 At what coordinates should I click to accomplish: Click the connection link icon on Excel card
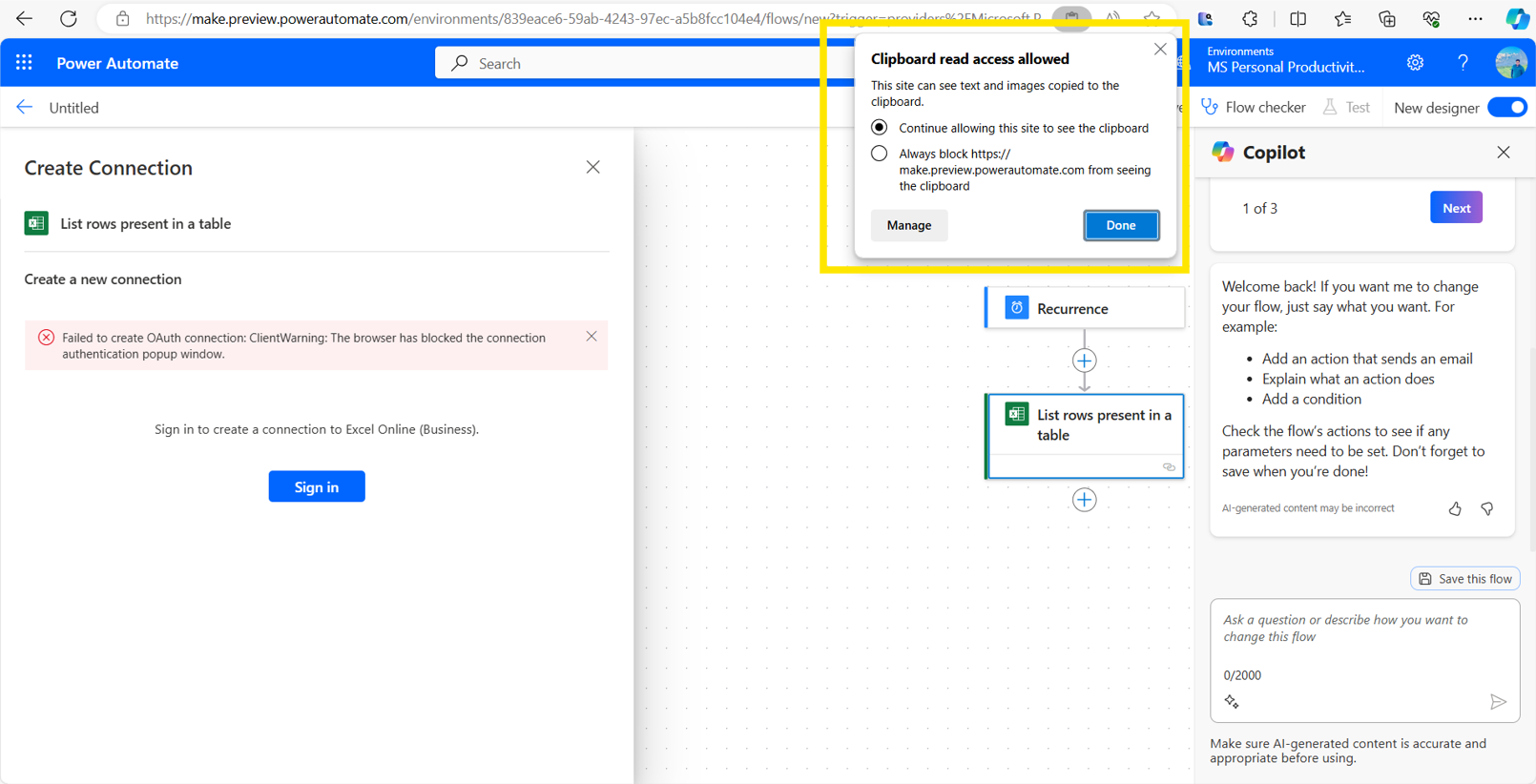tap(1169, 467)
